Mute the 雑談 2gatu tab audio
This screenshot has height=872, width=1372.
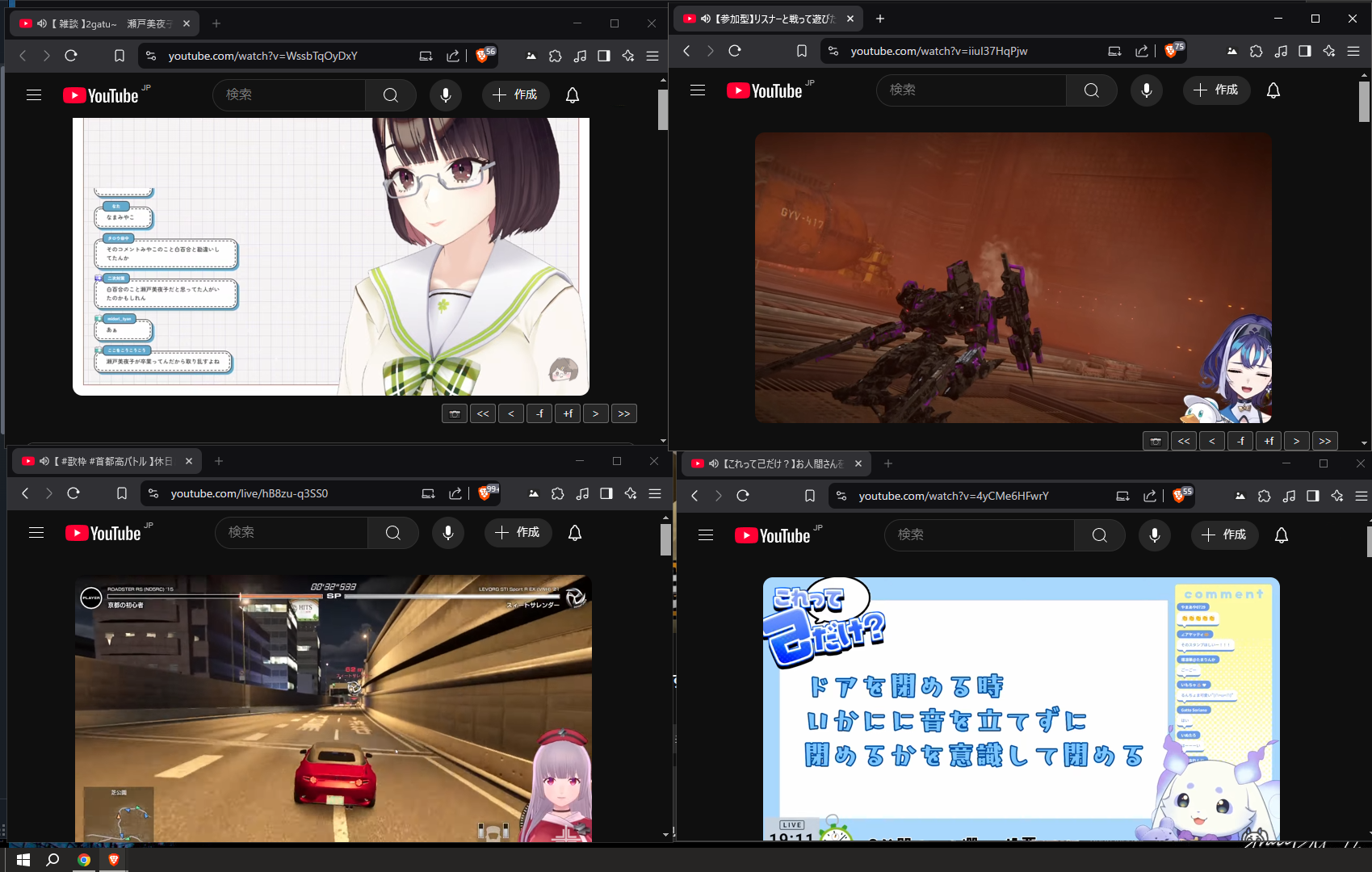coord(42,23)
